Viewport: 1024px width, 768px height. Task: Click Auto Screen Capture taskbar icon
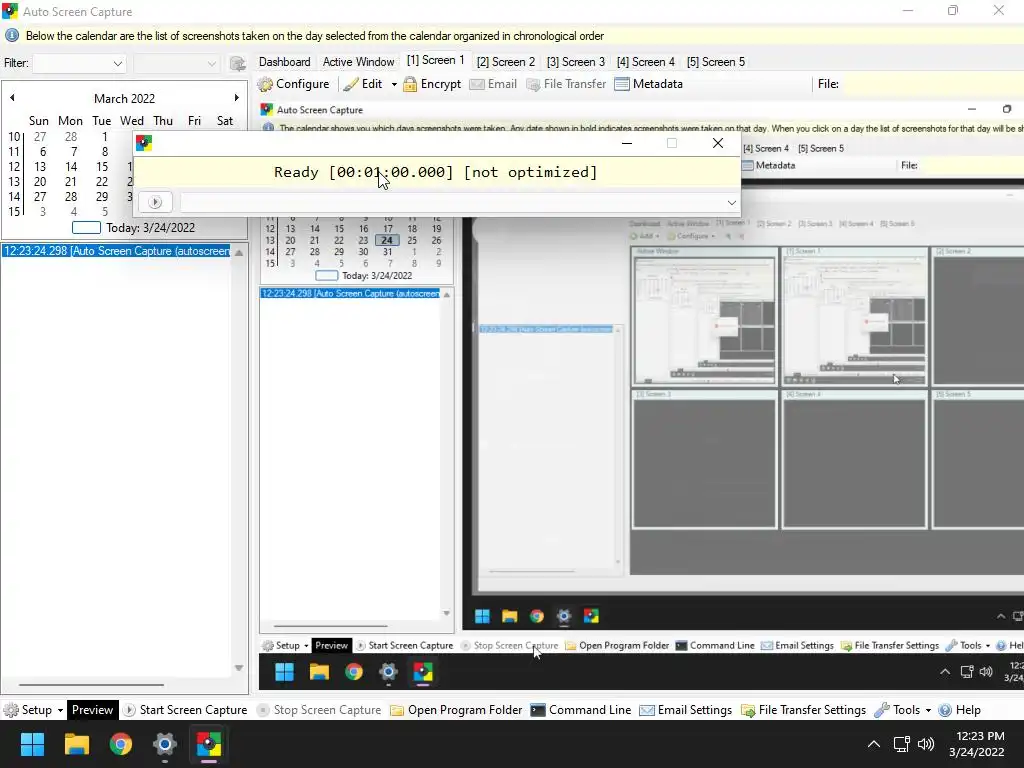tap(209, 744)
